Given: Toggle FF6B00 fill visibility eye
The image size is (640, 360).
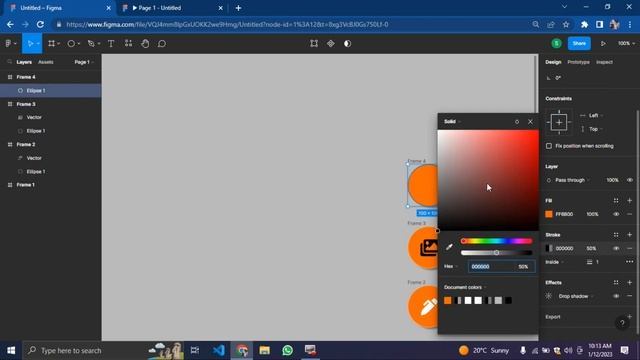Looking at the screenshot, I should pyautogui.click(x=616, y=214).
